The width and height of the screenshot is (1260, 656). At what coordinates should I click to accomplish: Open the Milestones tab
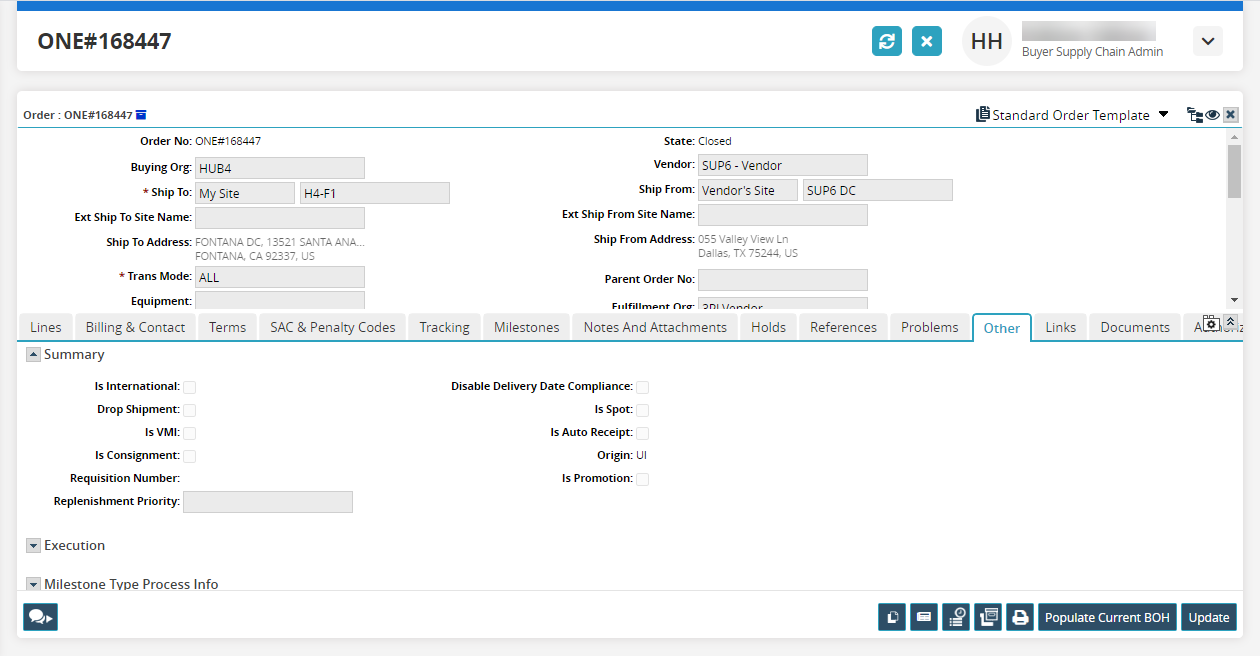coord(527,327)
